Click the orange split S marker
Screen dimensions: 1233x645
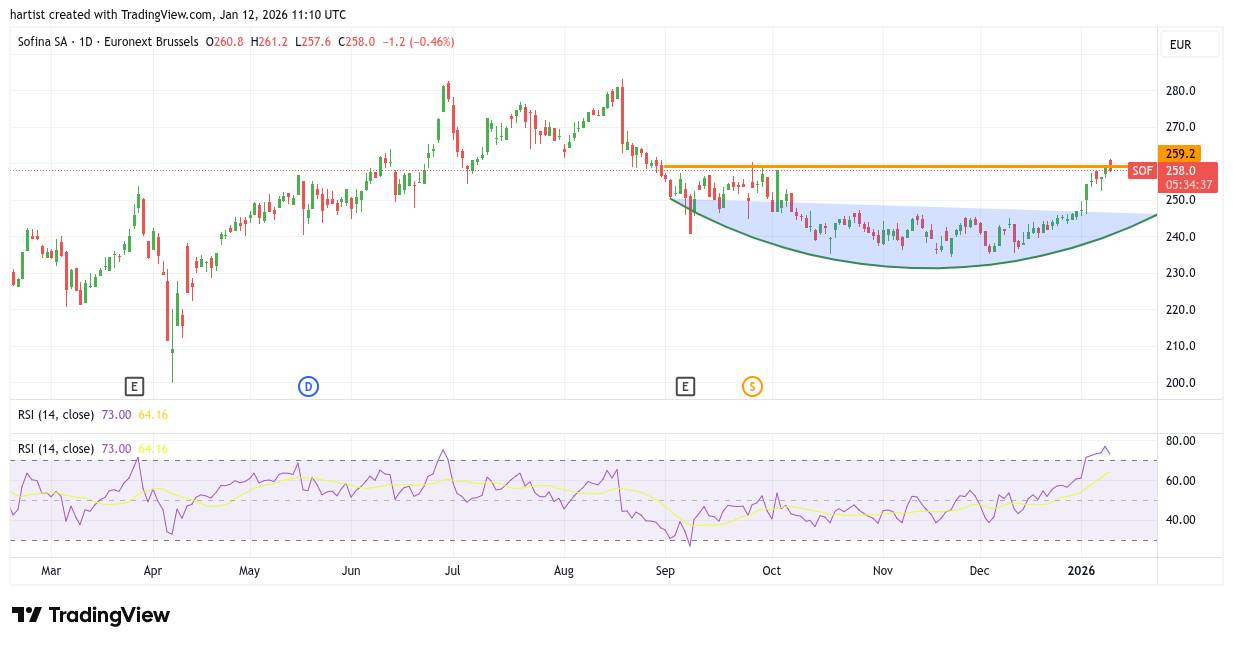pos(752,386)
